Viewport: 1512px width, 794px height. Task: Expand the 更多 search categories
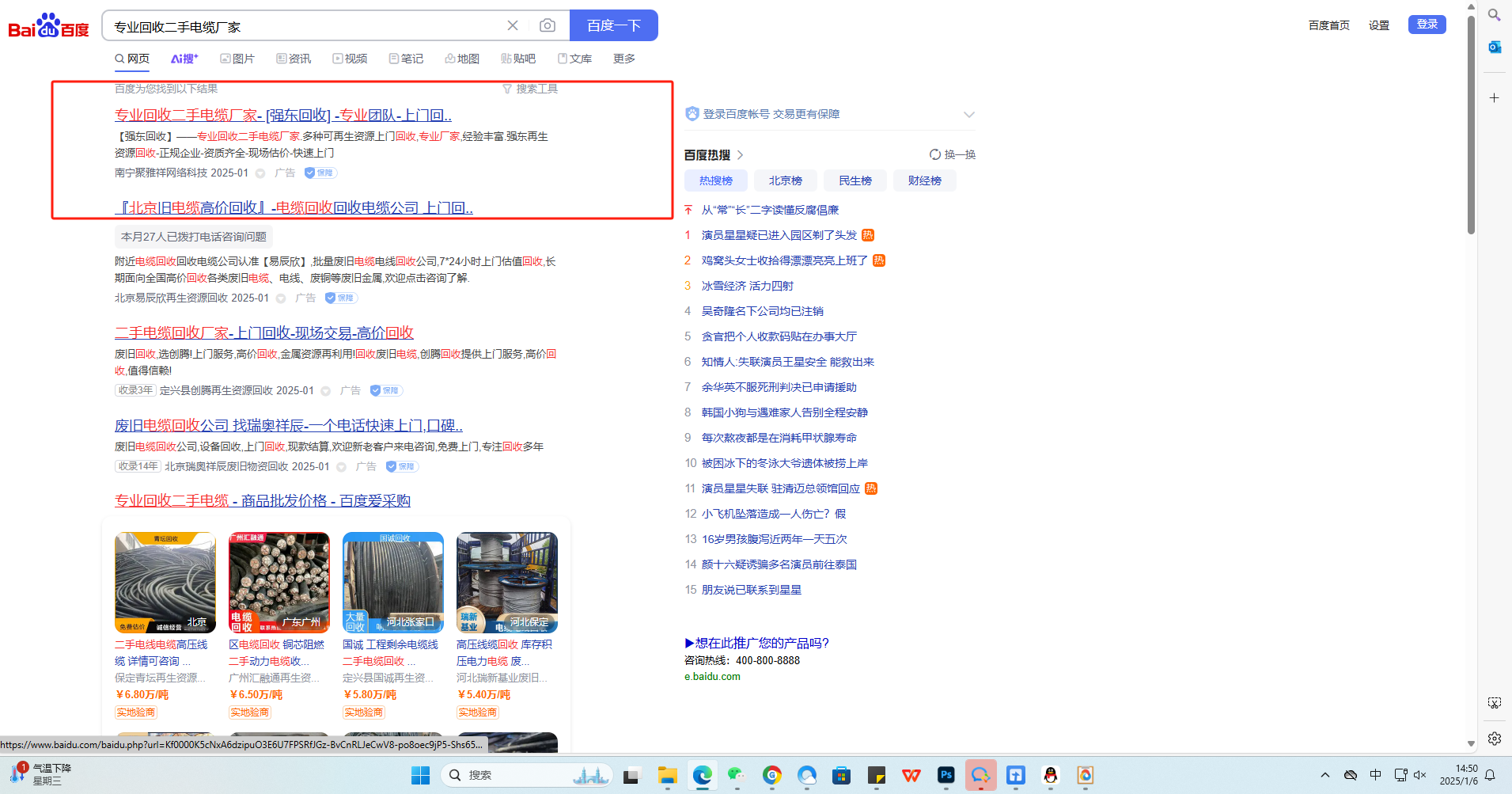point(623,59)
